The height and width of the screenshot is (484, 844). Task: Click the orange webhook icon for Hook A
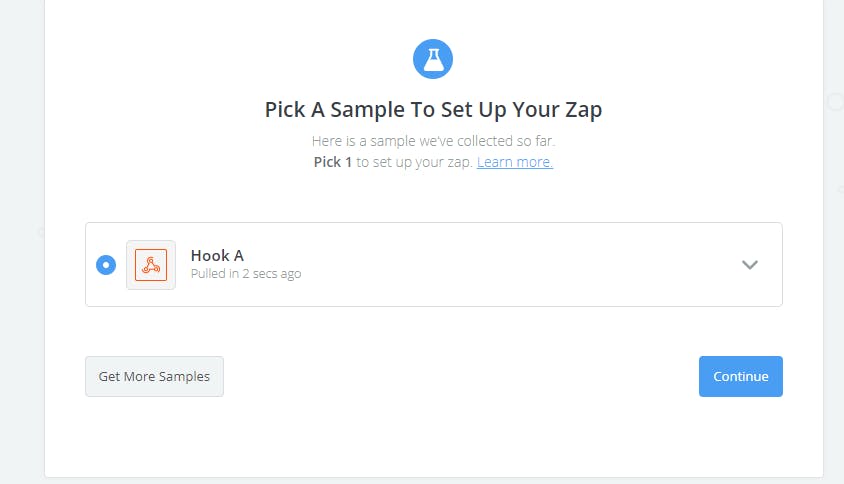tap(151, 265)
